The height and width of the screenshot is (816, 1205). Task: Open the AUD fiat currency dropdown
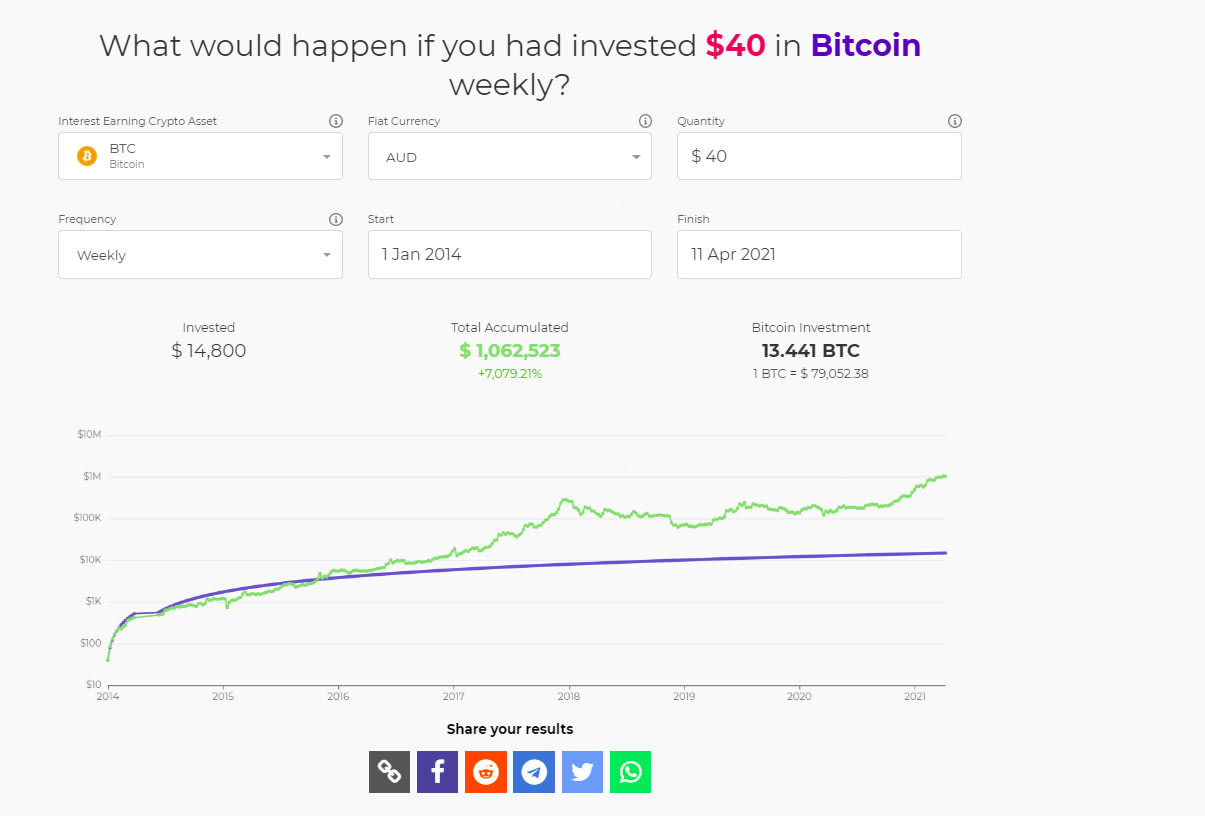point(509,156)
